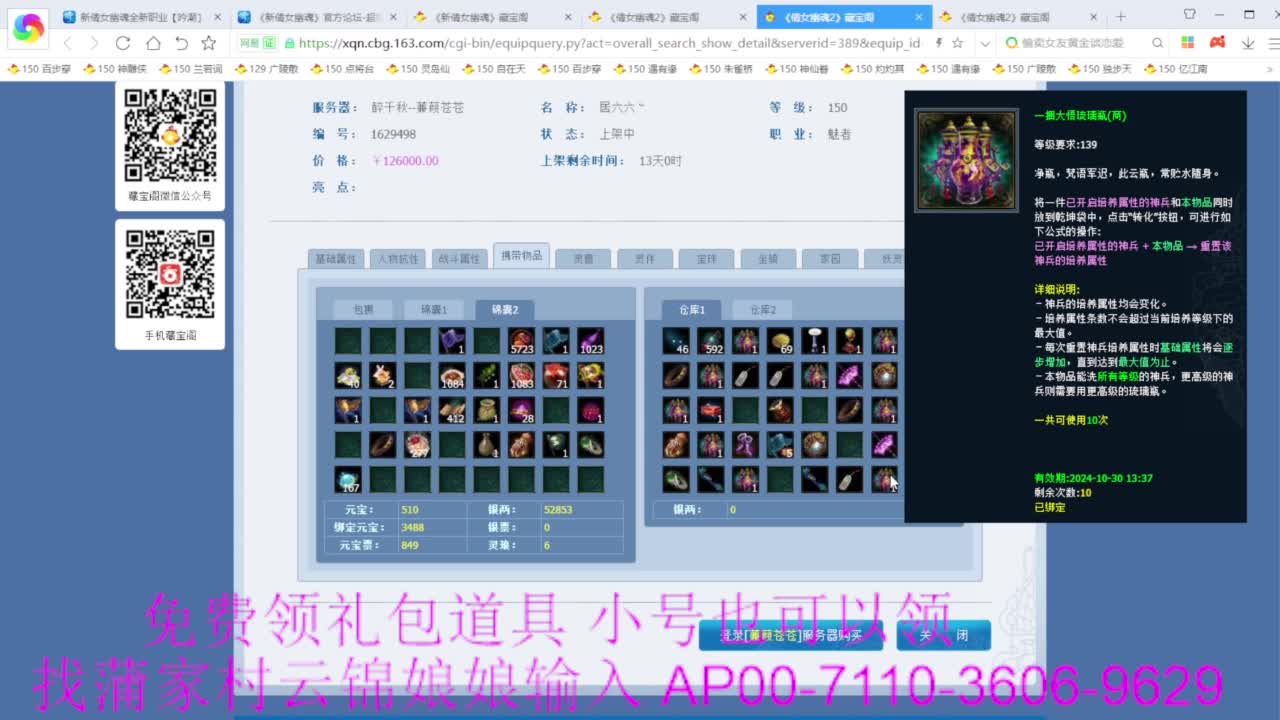Select the 大悟琉璃瓶 item thumbnail in tooltip
Viewport: 1280px width, 720px height.
click(963, 160)
